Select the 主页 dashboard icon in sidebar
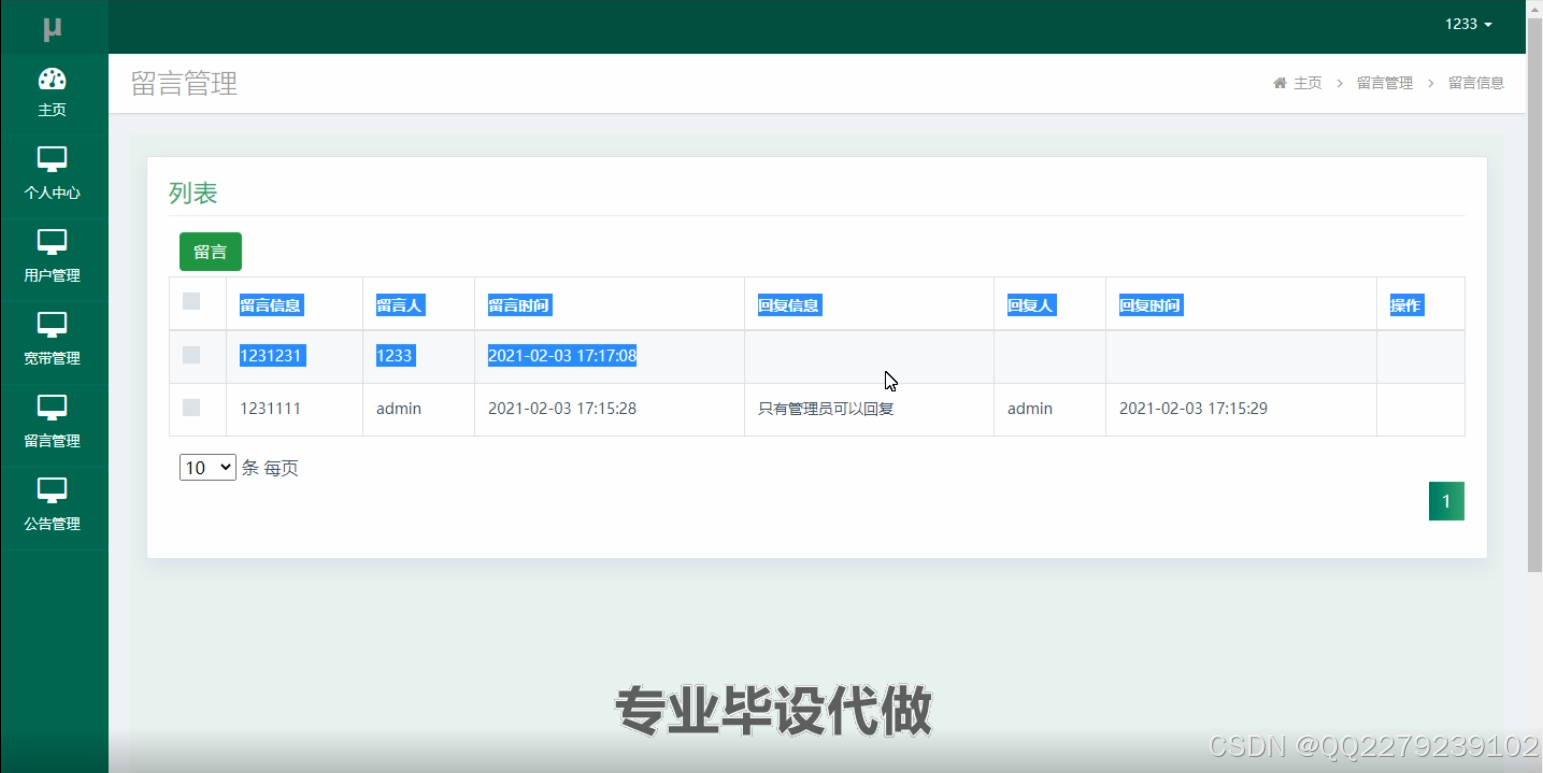This screenshot has width=1543, height=773. pos(51,79)
